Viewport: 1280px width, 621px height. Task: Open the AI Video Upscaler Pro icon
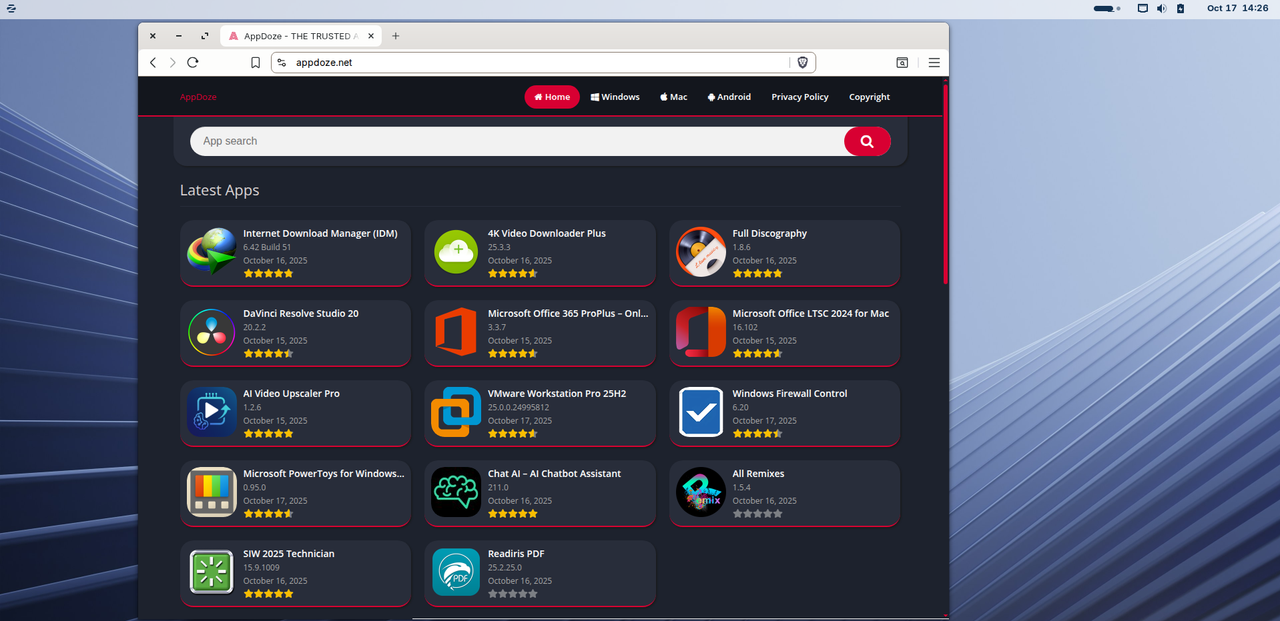coord(212,412)
